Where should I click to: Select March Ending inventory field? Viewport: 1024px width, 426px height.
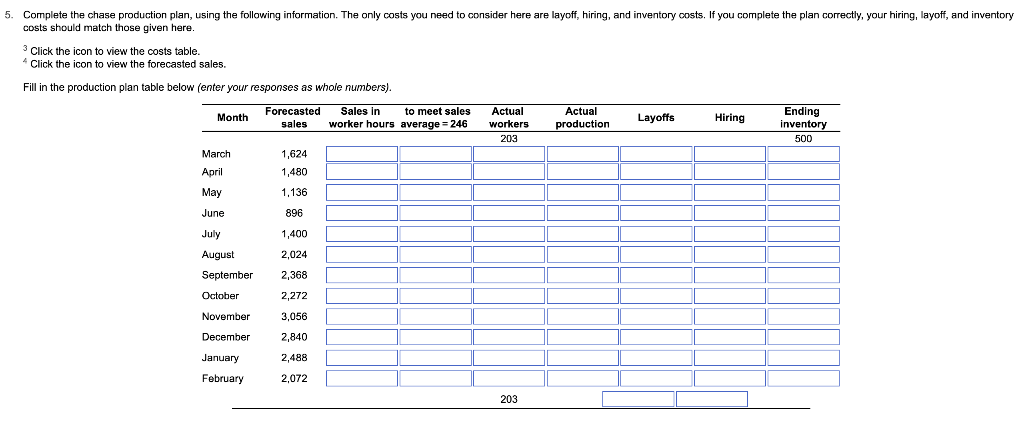click(803, 154)
